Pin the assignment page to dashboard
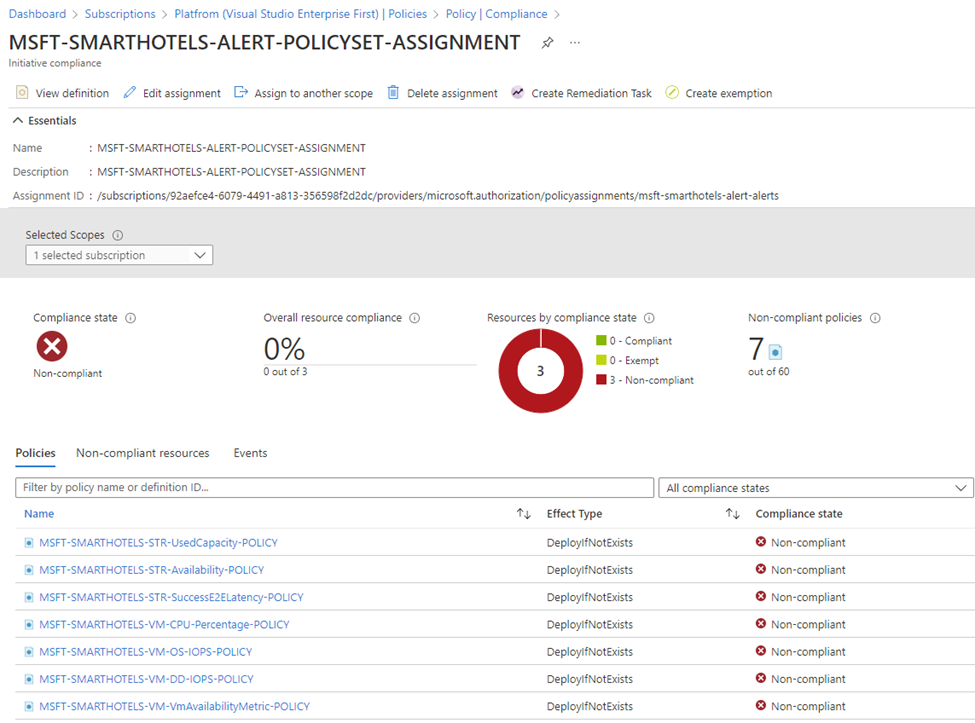The height and width of the screenshot is (723, 975). click(x=547, y=43)
